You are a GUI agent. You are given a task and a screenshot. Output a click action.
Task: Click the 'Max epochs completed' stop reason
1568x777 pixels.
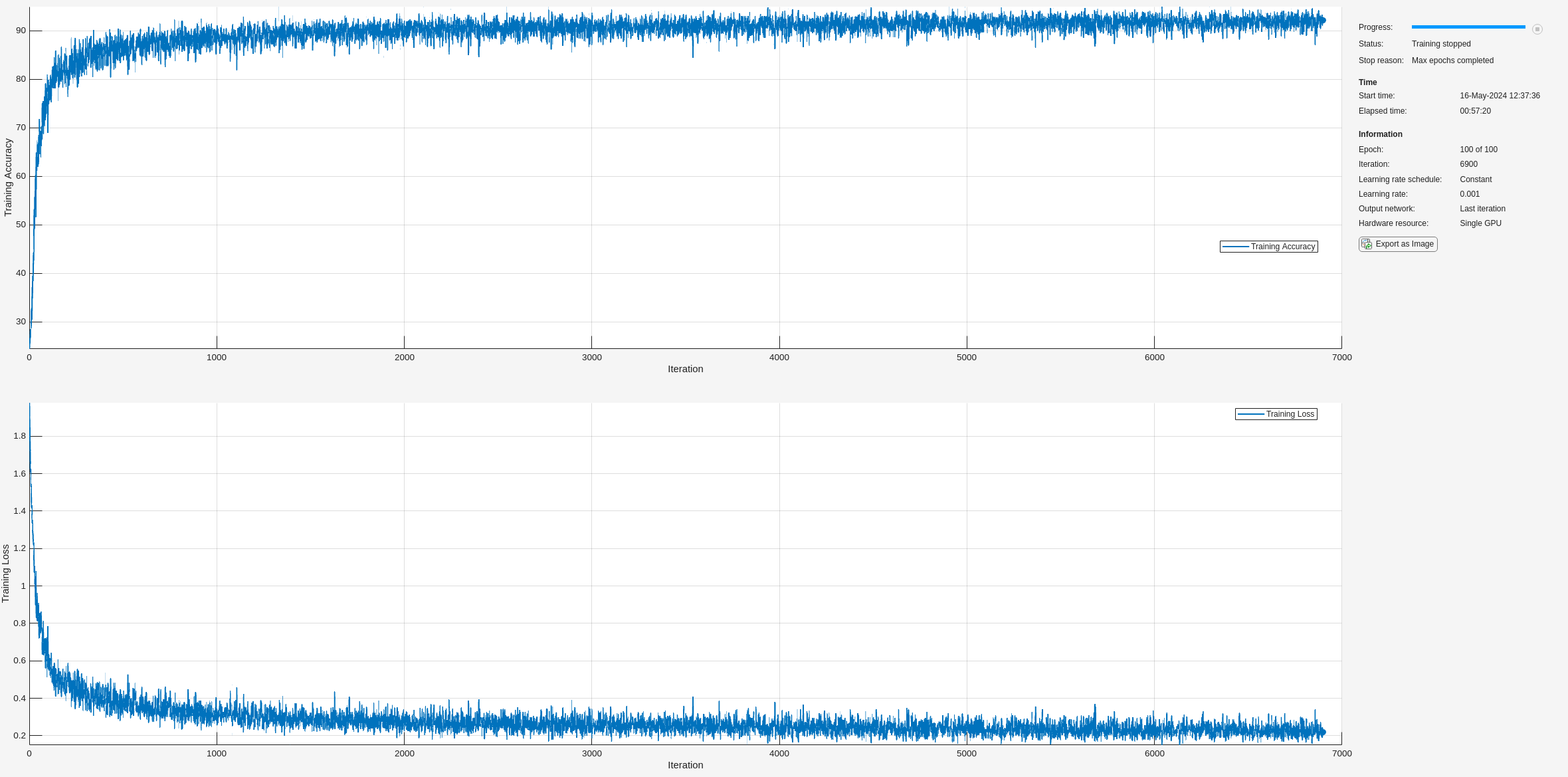pyautogui.click(x=1452, y=60)
